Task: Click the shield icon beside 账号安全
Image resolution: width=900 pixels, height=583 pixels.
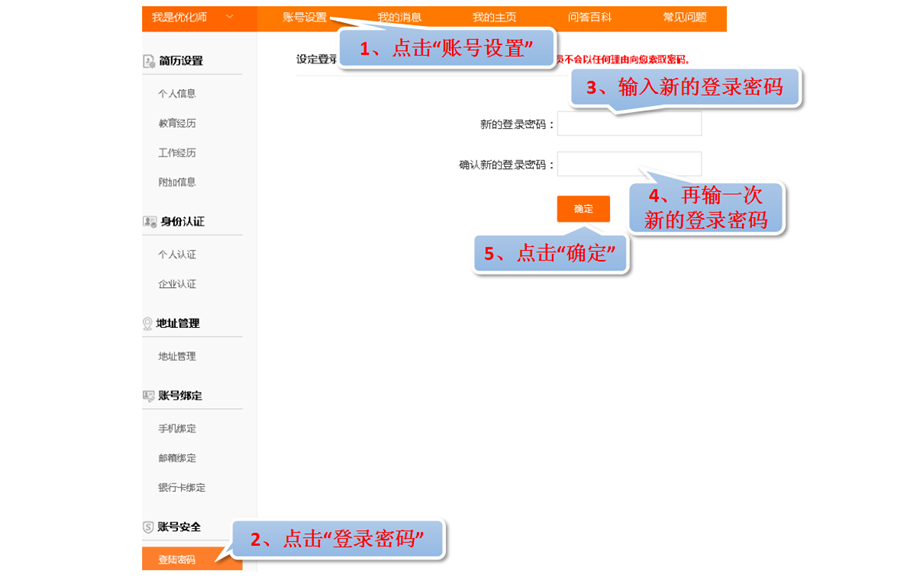Action: click(148, 527)
